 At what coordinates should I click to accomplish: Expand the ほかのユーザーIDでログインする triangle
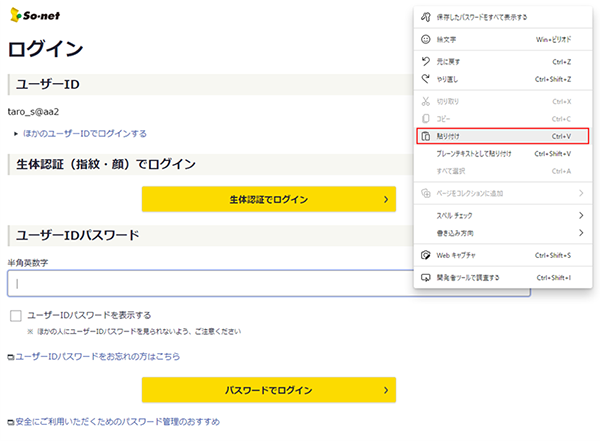click(16, 133)
